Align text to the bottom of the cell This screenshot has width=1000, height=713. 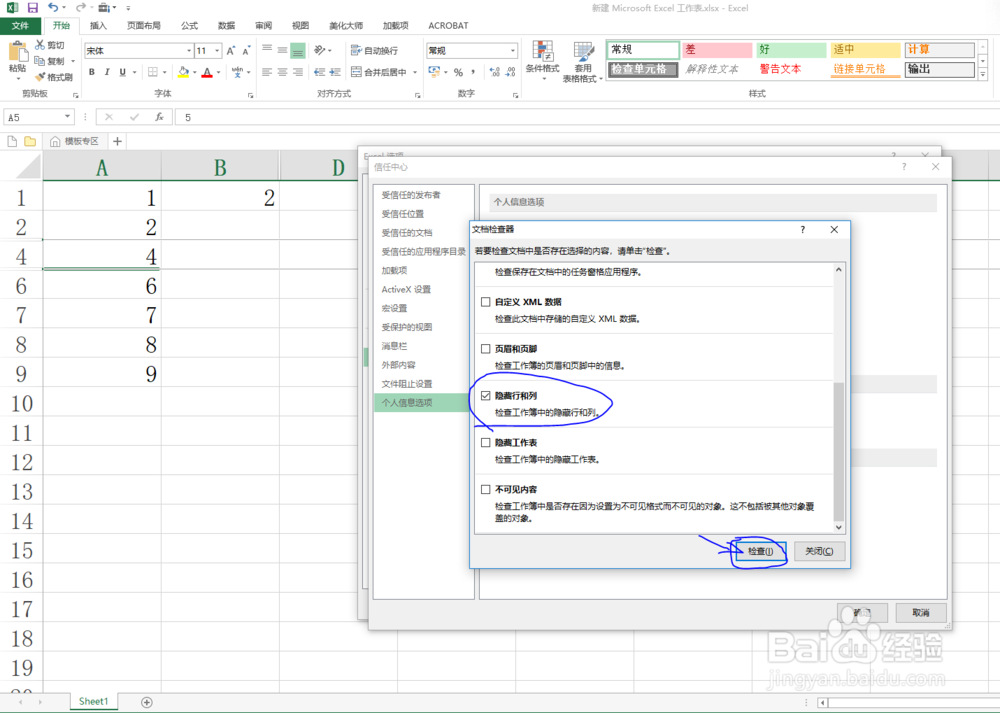point(298,50)
